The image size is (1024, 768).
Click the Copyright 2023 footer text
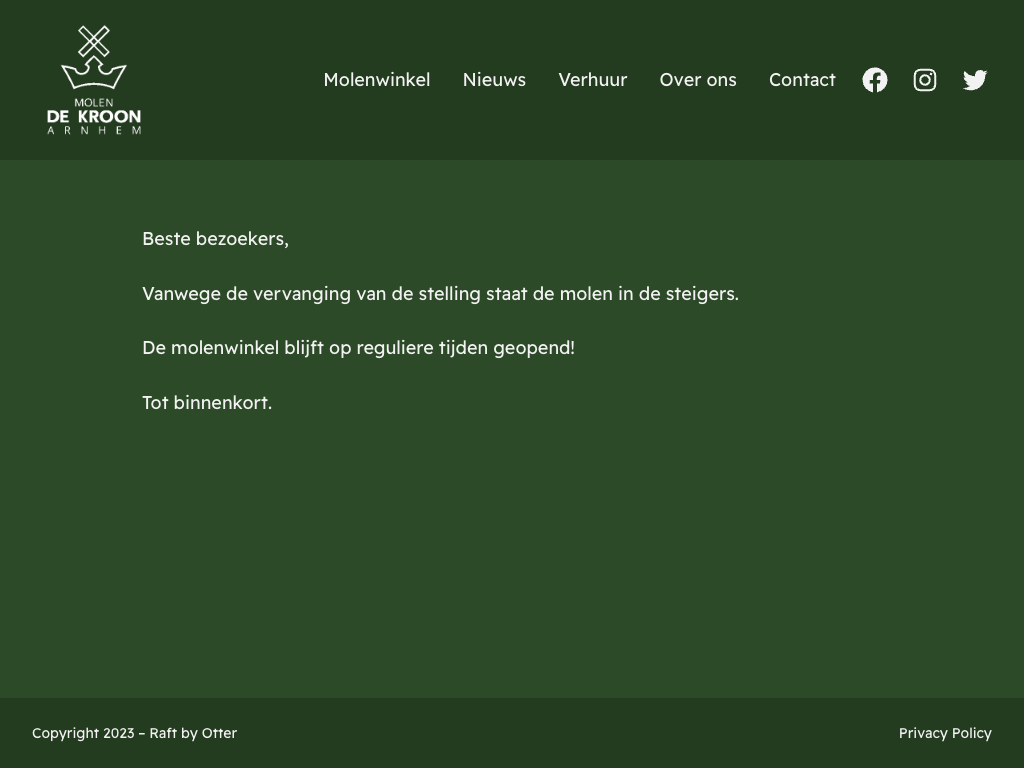point(83,733)
